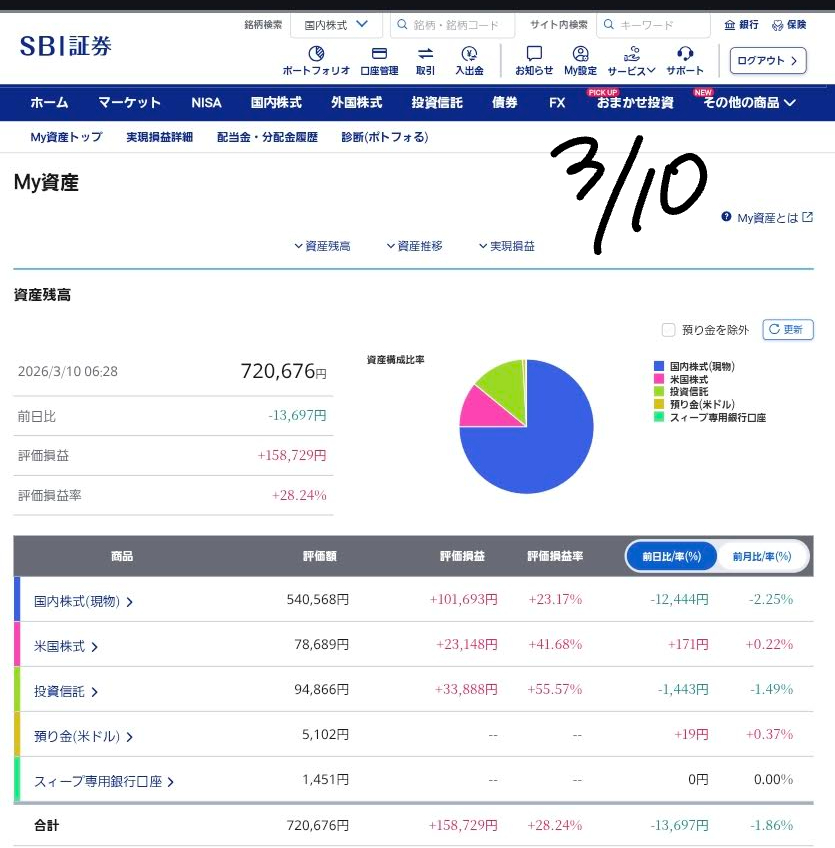The image size is (835, 848).
Task: Open the NISA navigation tab
Action: pos(206,102)
